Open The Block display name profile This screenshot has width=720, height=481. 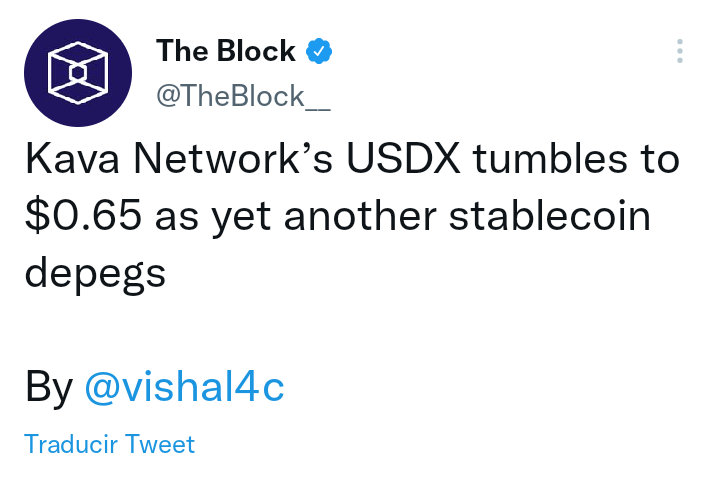coord(225,50)
